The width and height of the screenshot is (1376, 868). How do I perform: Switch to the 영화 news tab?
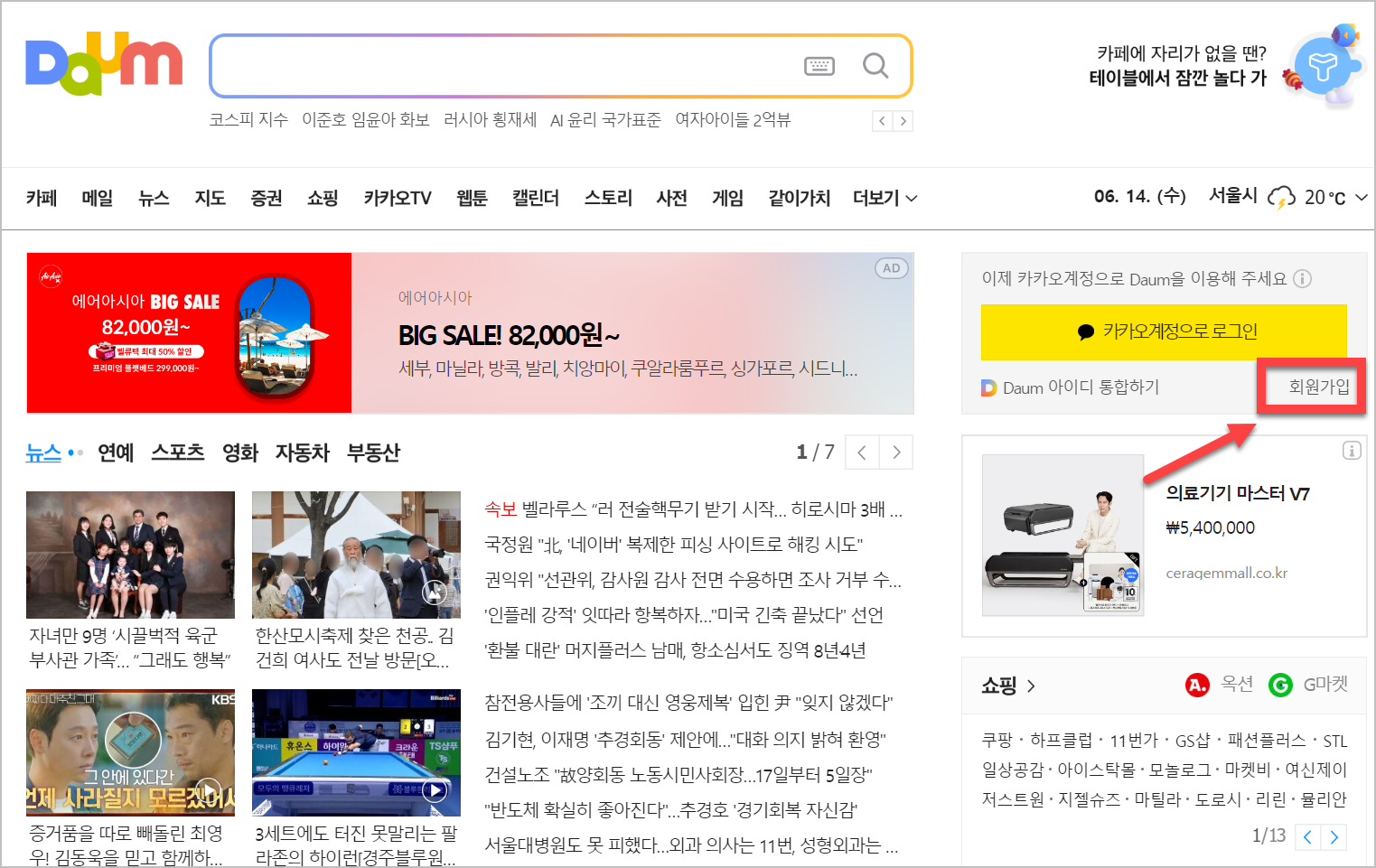pos(240,453)
